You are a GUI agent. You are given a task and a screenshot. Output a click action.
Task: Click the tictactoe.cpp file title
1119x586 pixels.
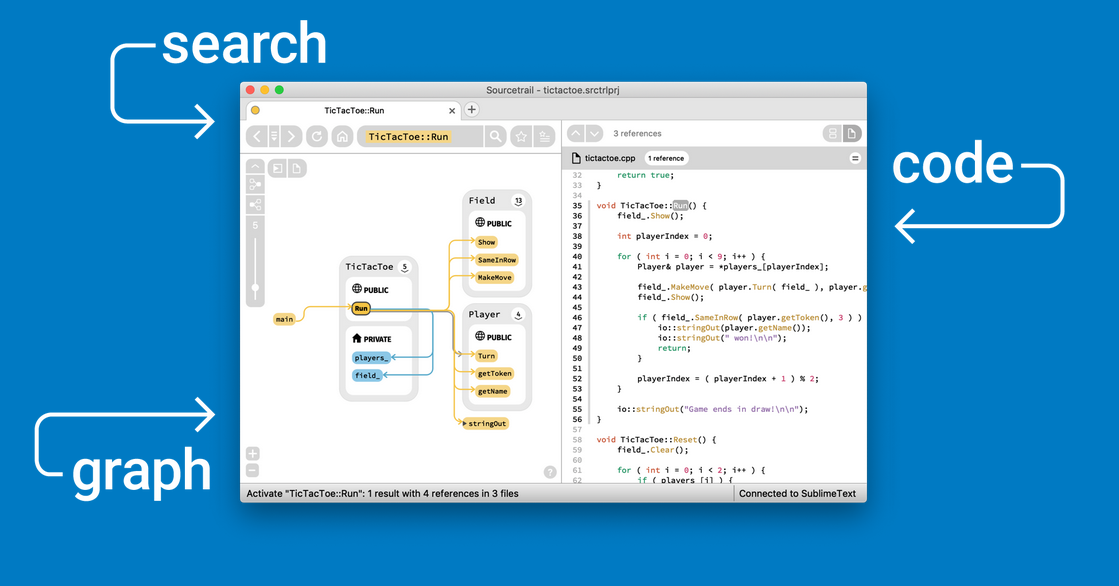click(x=609, y=158)
